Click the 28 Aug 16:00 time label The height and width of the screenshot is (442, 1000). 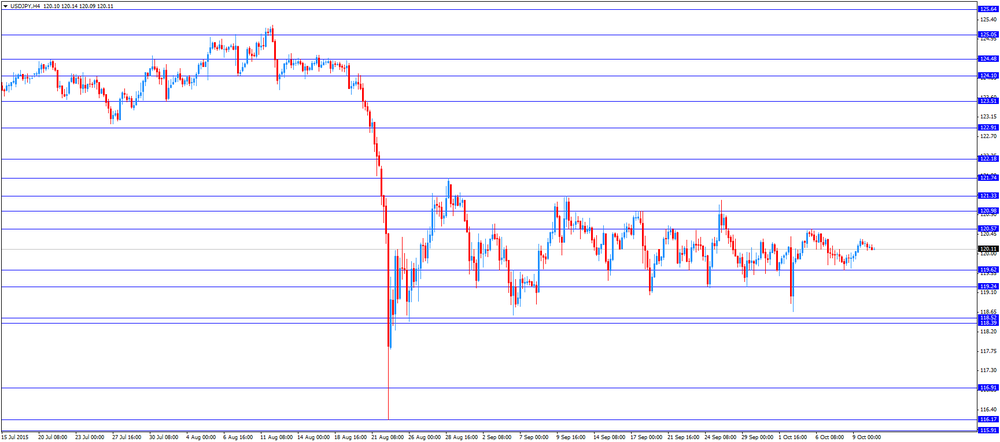pyautogui.click(x=461, y=438)
